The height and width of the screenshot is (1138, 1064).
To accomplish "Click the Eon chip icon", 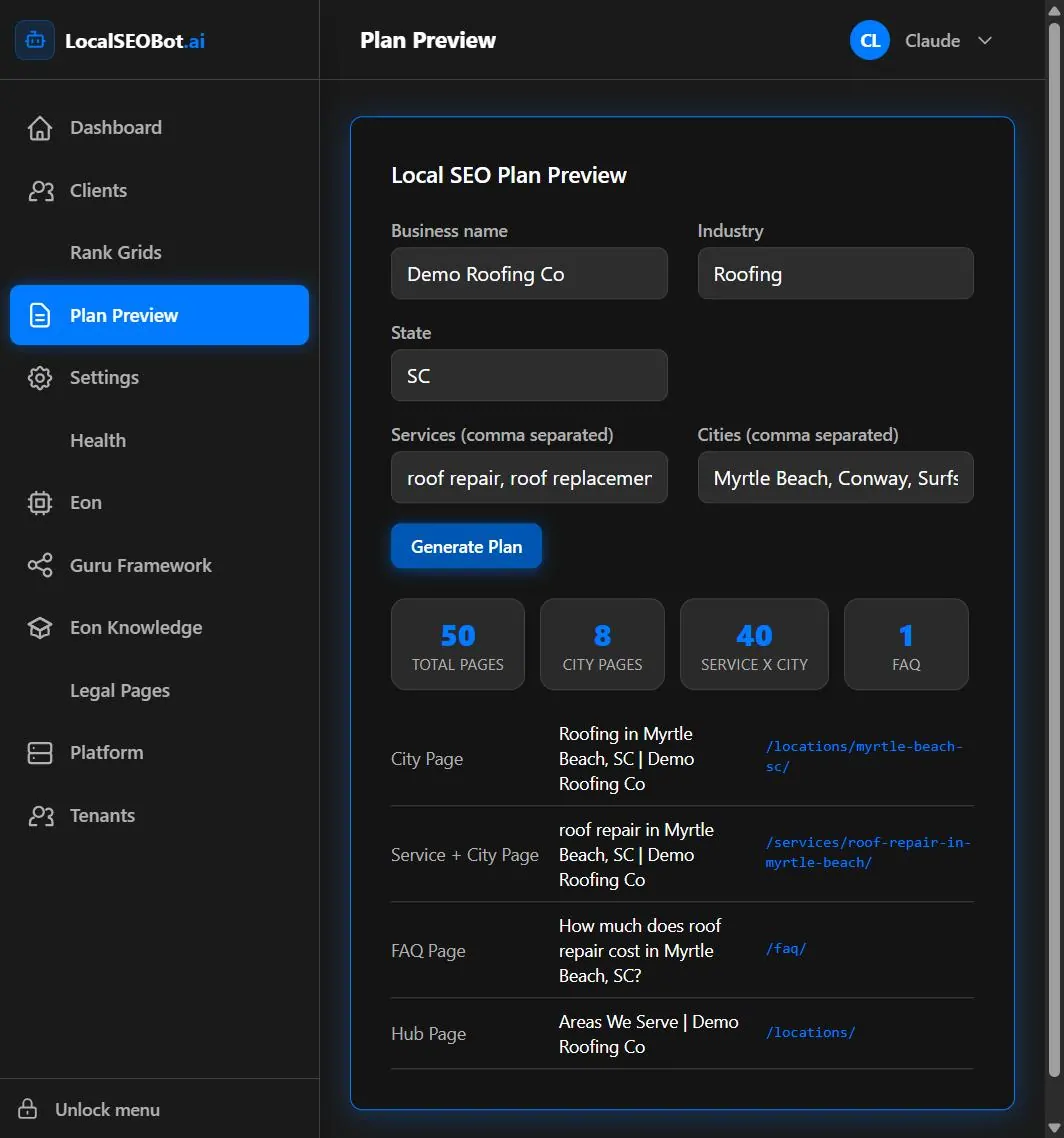I will click(x=40, y=503).
